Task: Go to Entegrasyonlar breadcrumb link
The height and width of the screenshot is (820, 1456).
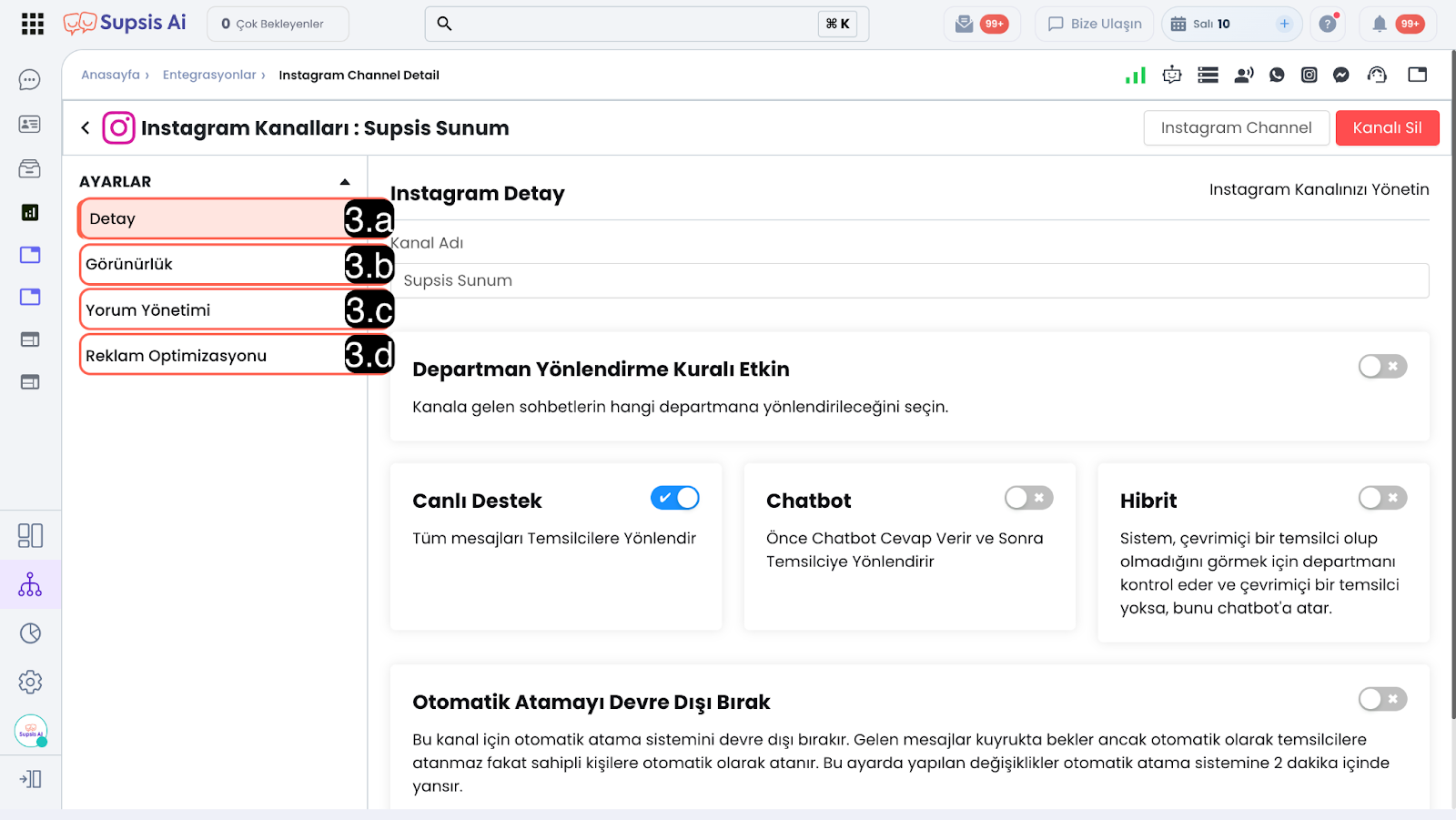Action: tap(209, 75)
